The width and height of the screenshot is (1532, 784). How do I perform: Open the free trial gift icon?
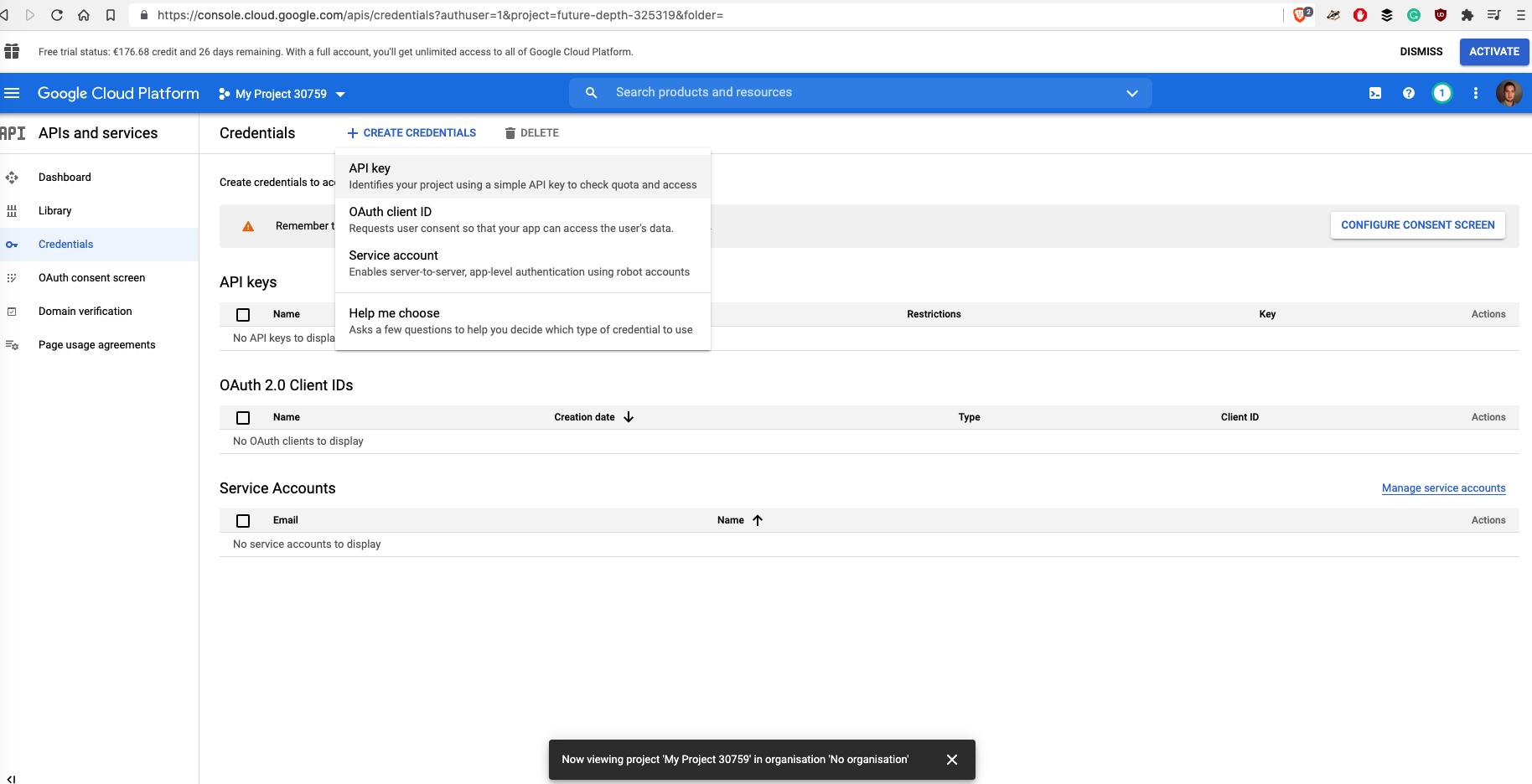(12, 51)
